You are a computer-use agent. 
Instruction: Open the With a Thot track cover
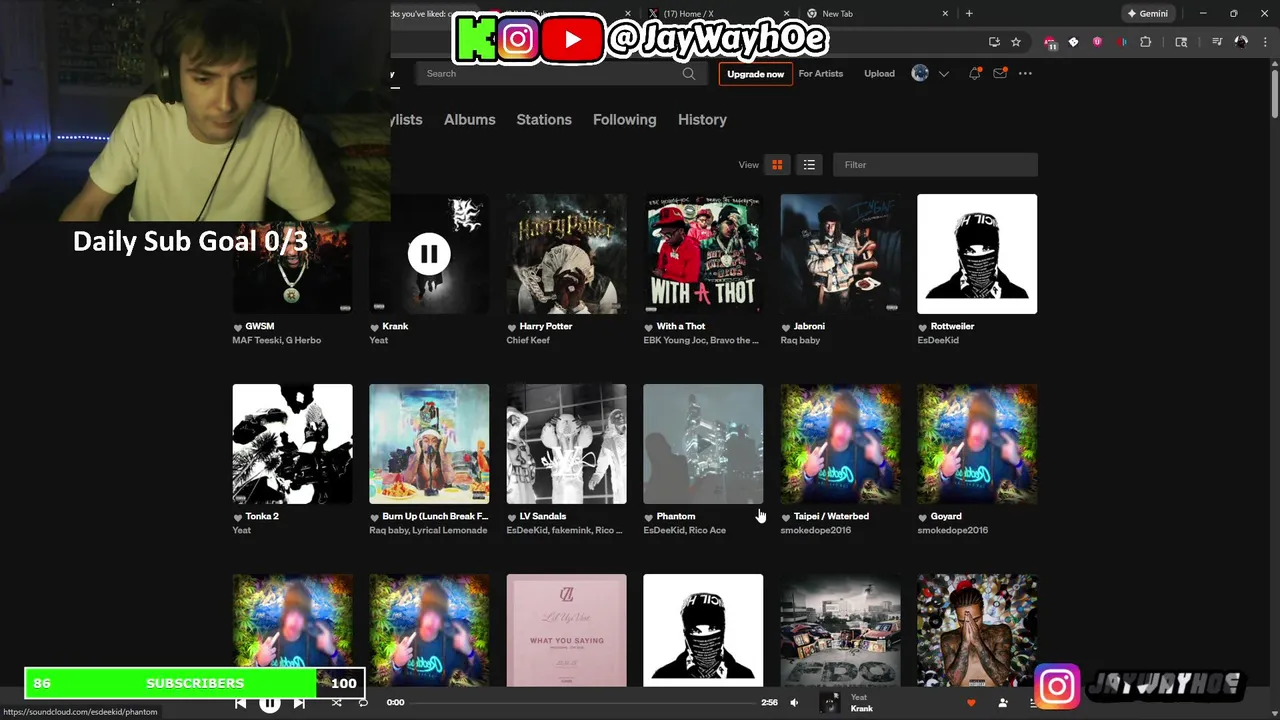tap(703, 254)
